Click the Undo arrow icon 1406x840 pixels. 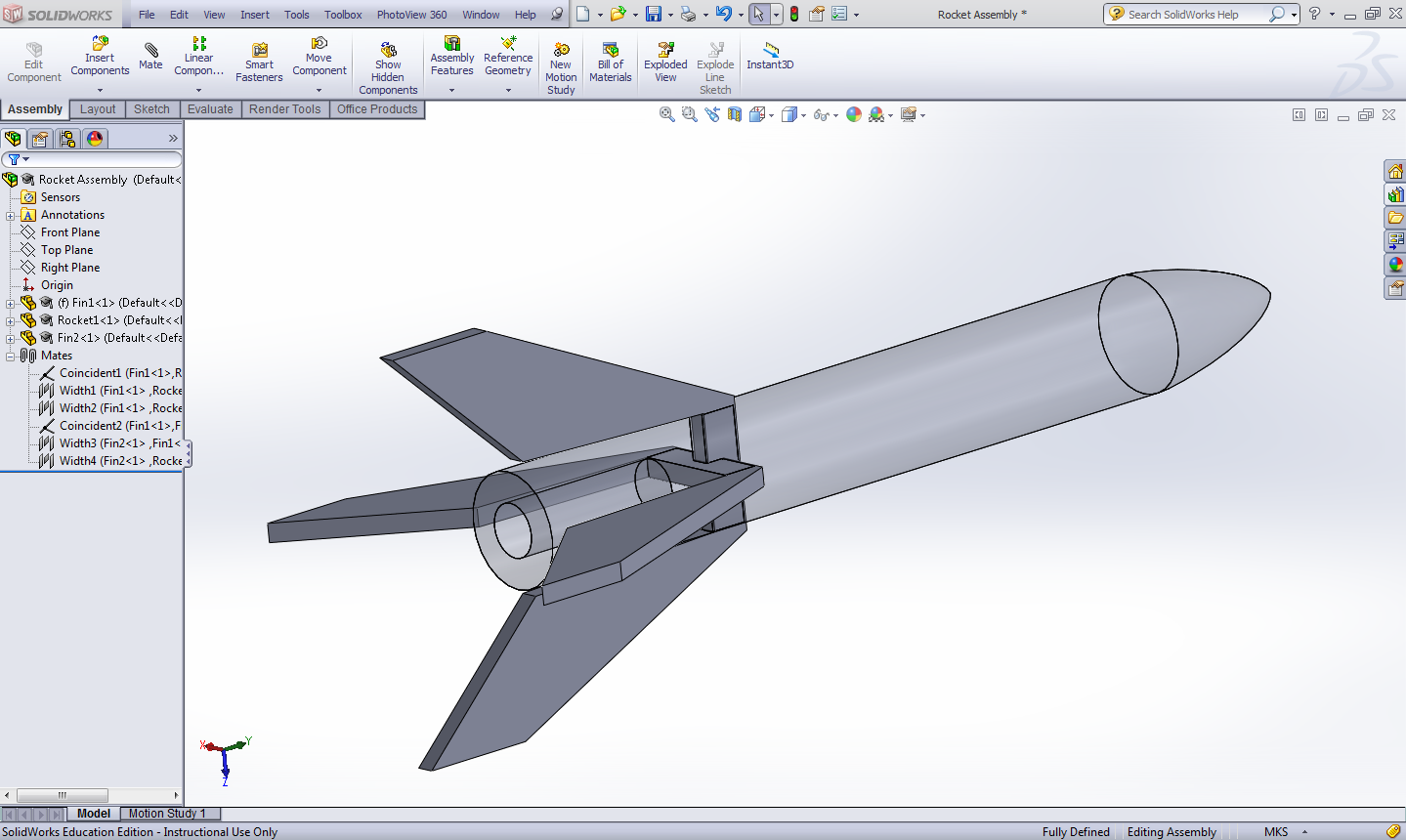click(x=724, y=14)
